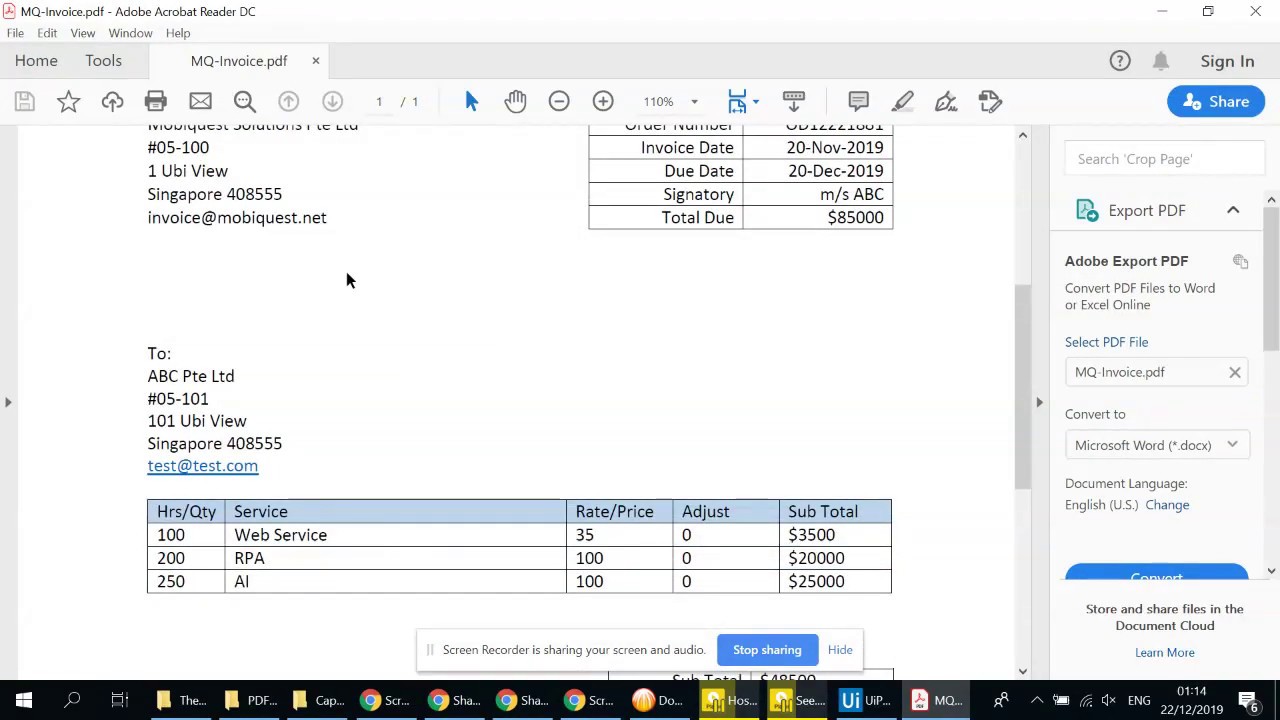Click the right panel scrollbar thumb
This screenshot has width=1280, height=720.
1271,278
